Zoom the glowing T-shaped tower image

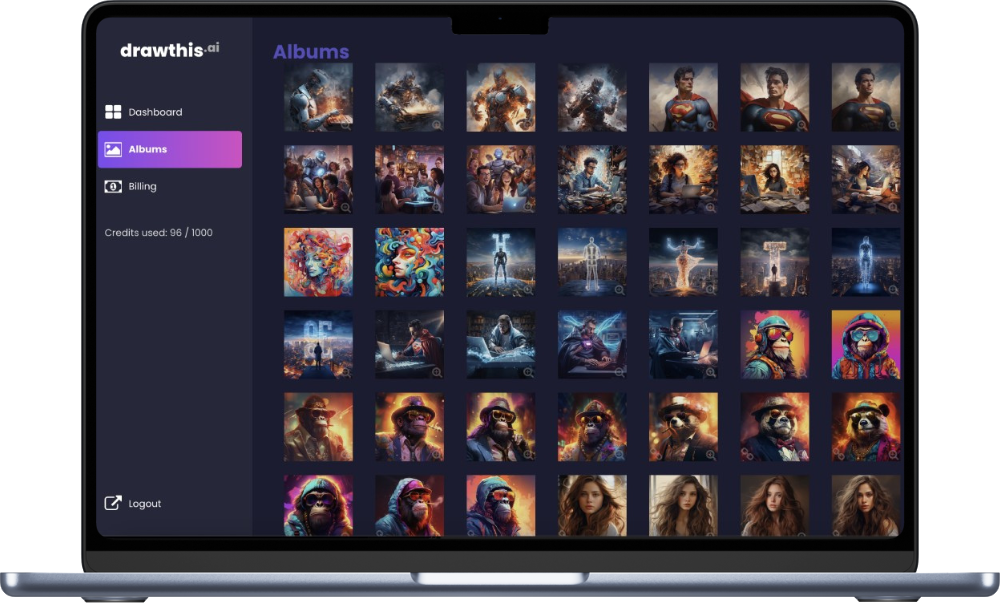coord(802,289)
